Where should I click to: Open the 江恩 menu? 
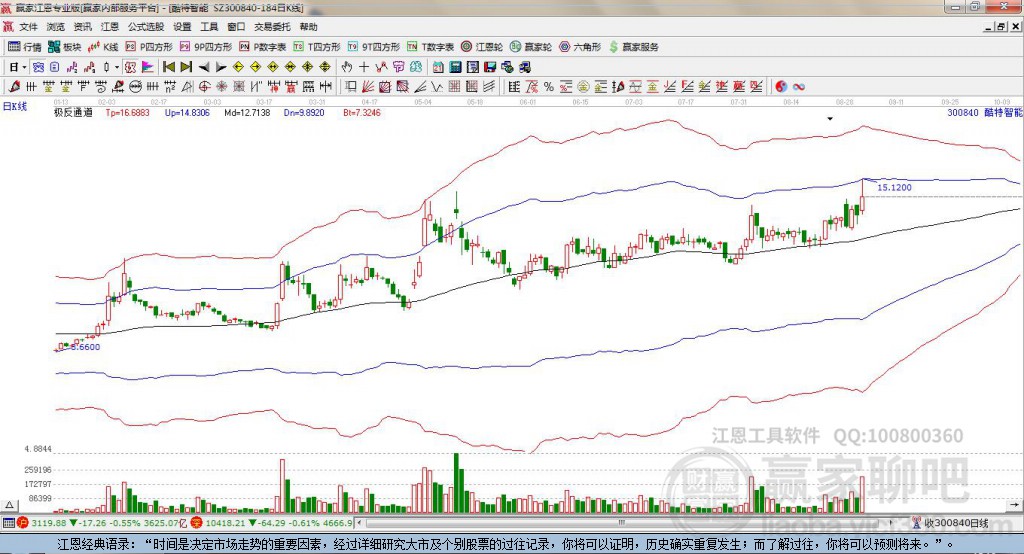[x=109, y=27]
